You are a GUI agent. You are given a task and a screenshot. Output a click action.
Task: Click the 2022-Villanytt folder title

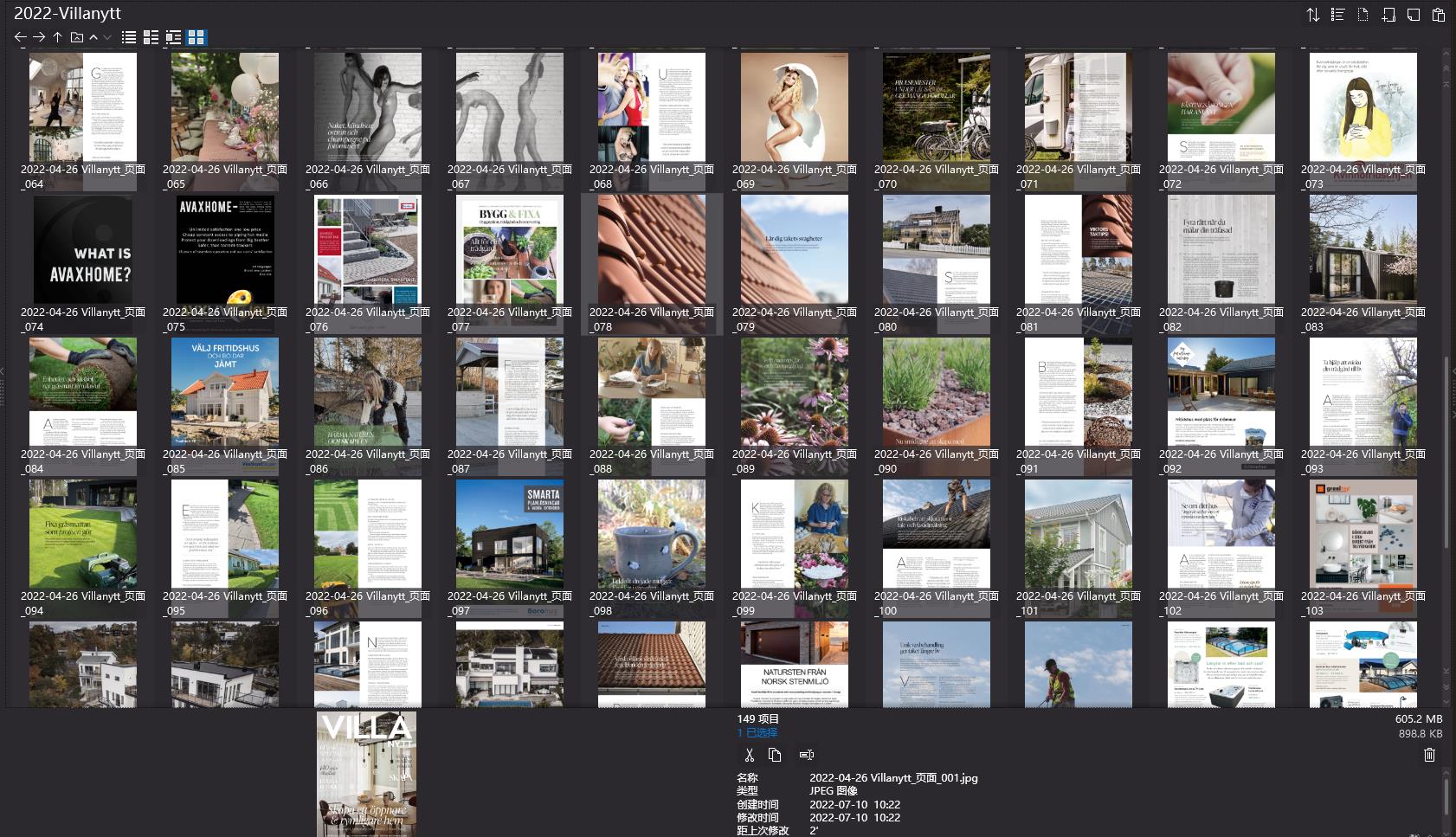pyautogui.click(x=68, y=13)
